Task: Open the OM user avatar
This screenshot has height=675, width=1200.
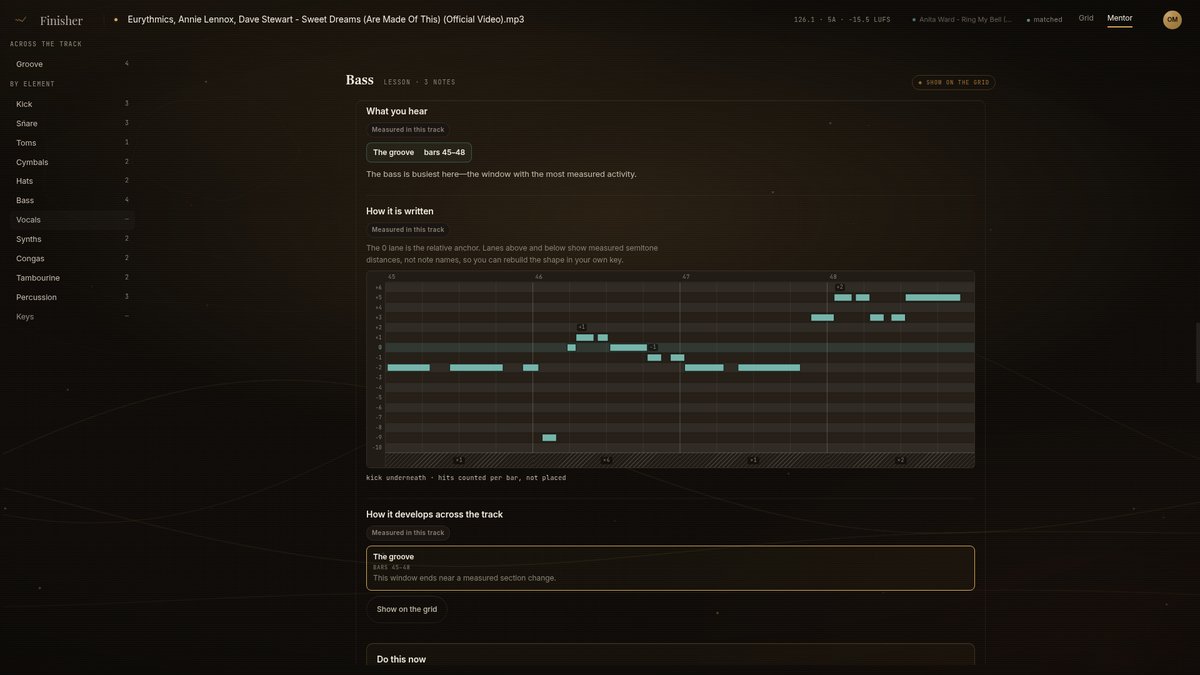Action: coord(1172,20)
